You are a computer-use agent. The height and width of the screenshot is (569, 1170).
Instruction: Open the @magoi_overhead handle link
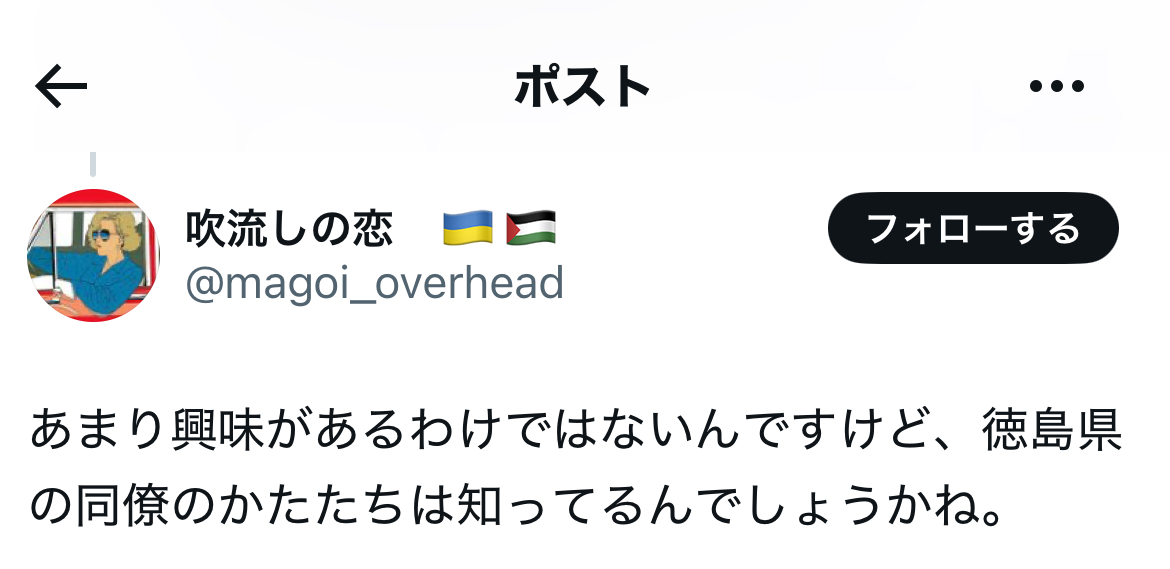point(375,284)
